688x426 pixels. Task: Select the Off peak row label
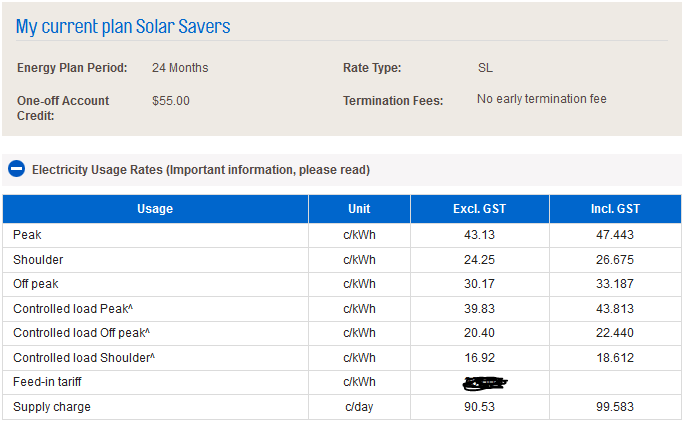(x=36, y=284)
